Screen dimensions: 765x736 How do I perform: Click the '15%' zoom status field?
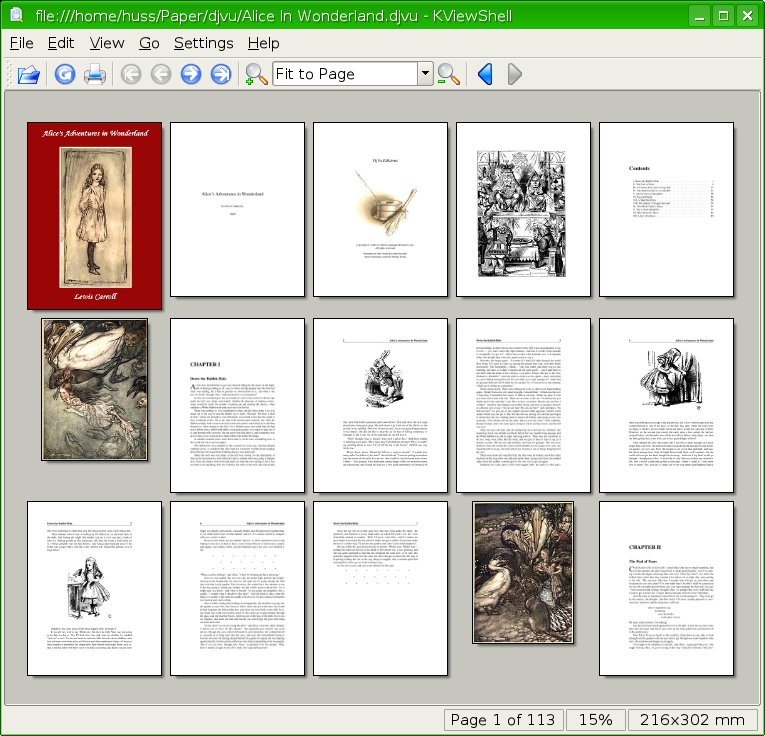click(x=595, y=720)
